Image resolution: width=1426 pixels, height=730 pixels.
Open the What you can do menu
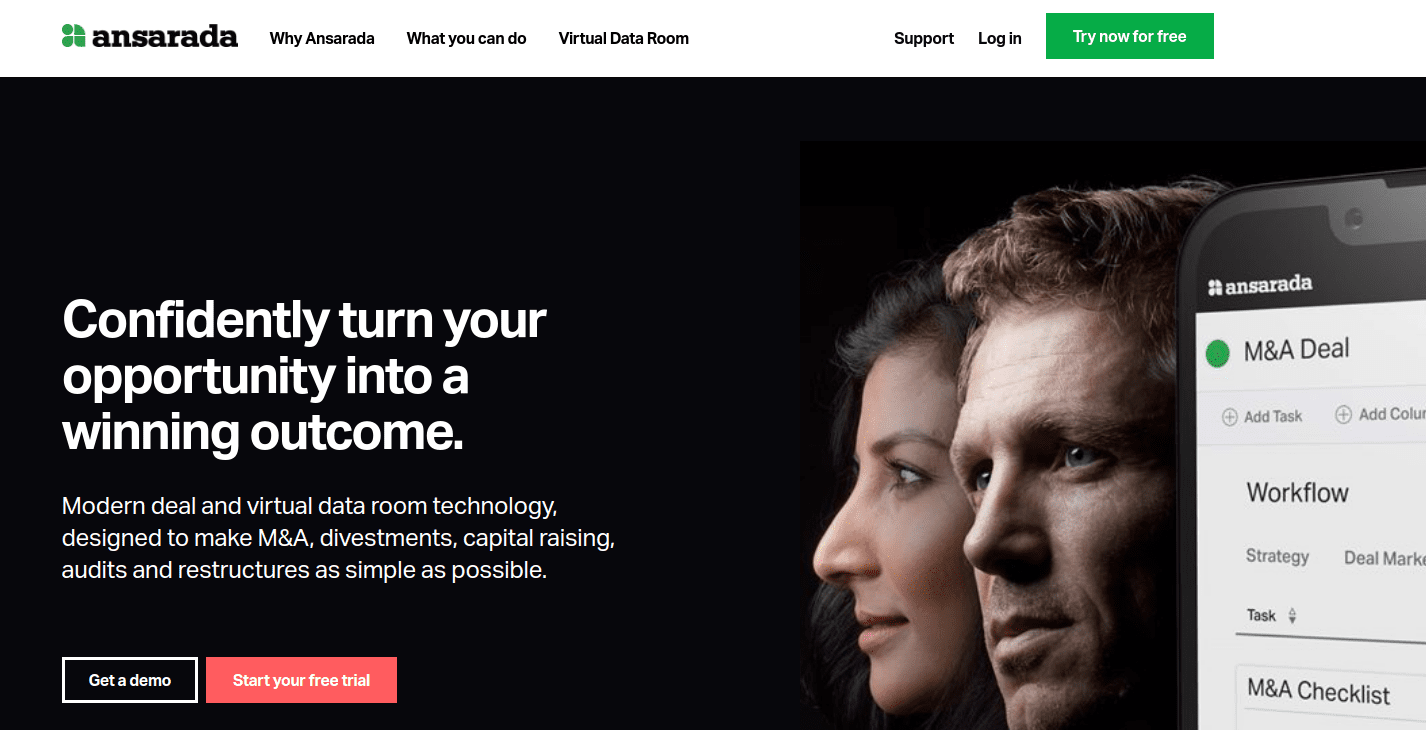(466, 38)
